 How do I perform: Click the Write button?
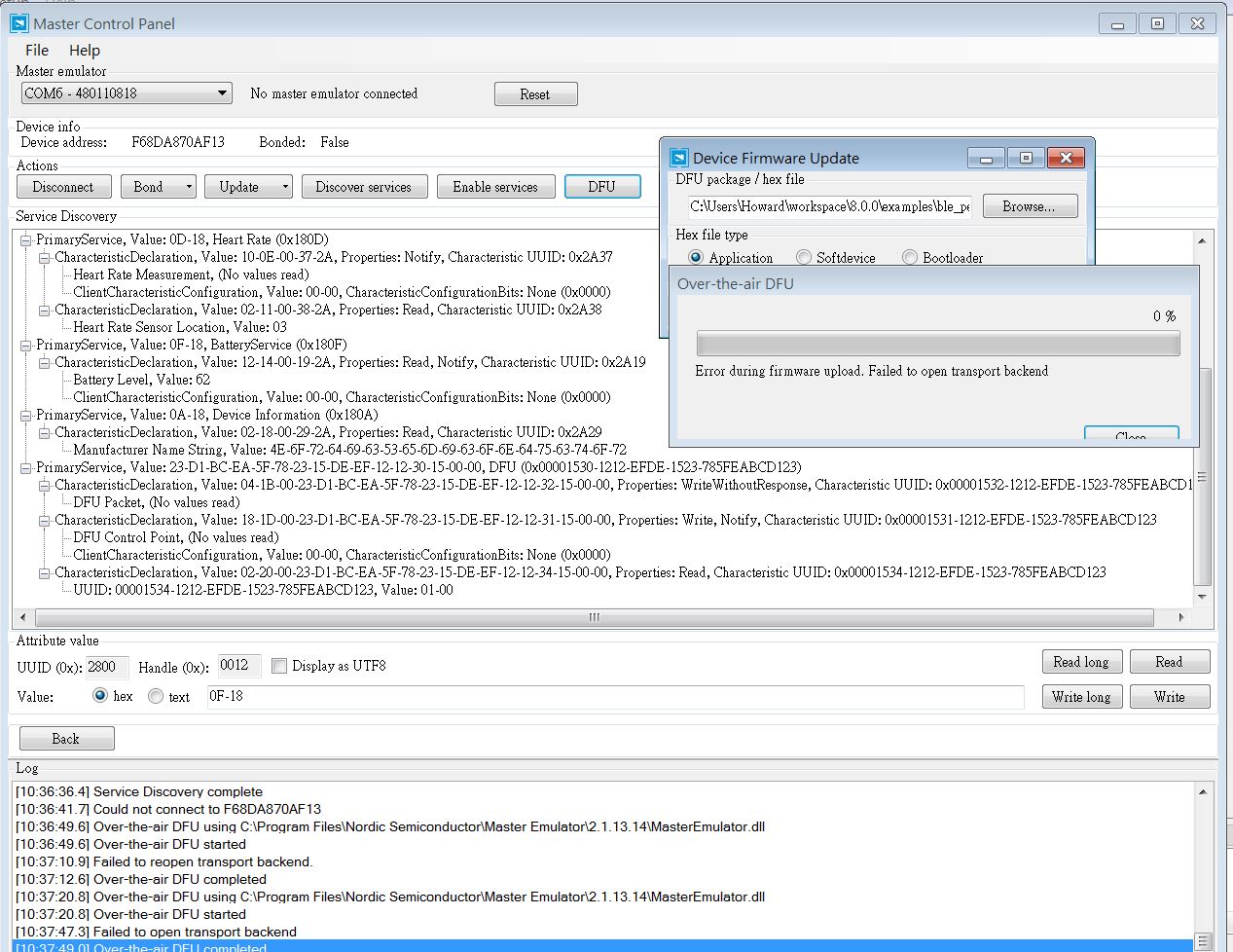pyautogui.click(x=1169, y=697)
